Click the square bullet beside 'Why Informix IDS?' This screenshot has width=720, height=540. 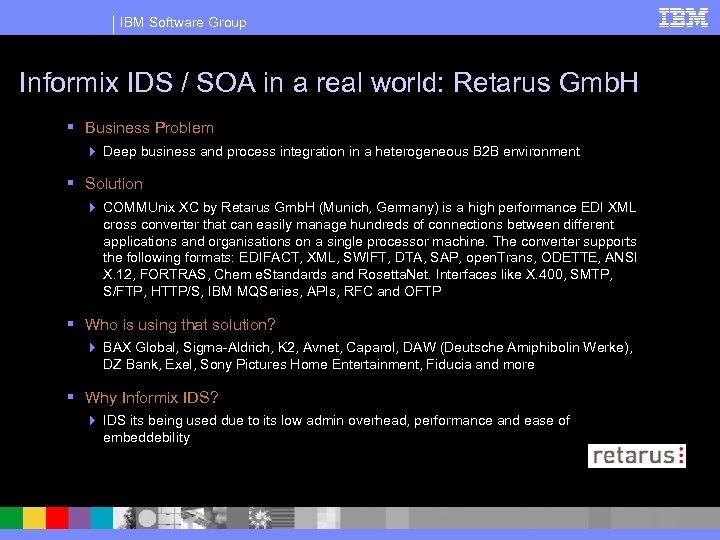[x=71, y=396]
